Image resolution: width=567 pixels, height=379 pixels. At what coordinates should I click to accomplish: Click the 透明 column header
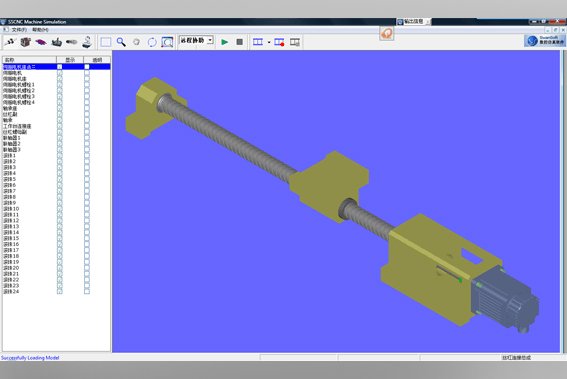point(97,60)
